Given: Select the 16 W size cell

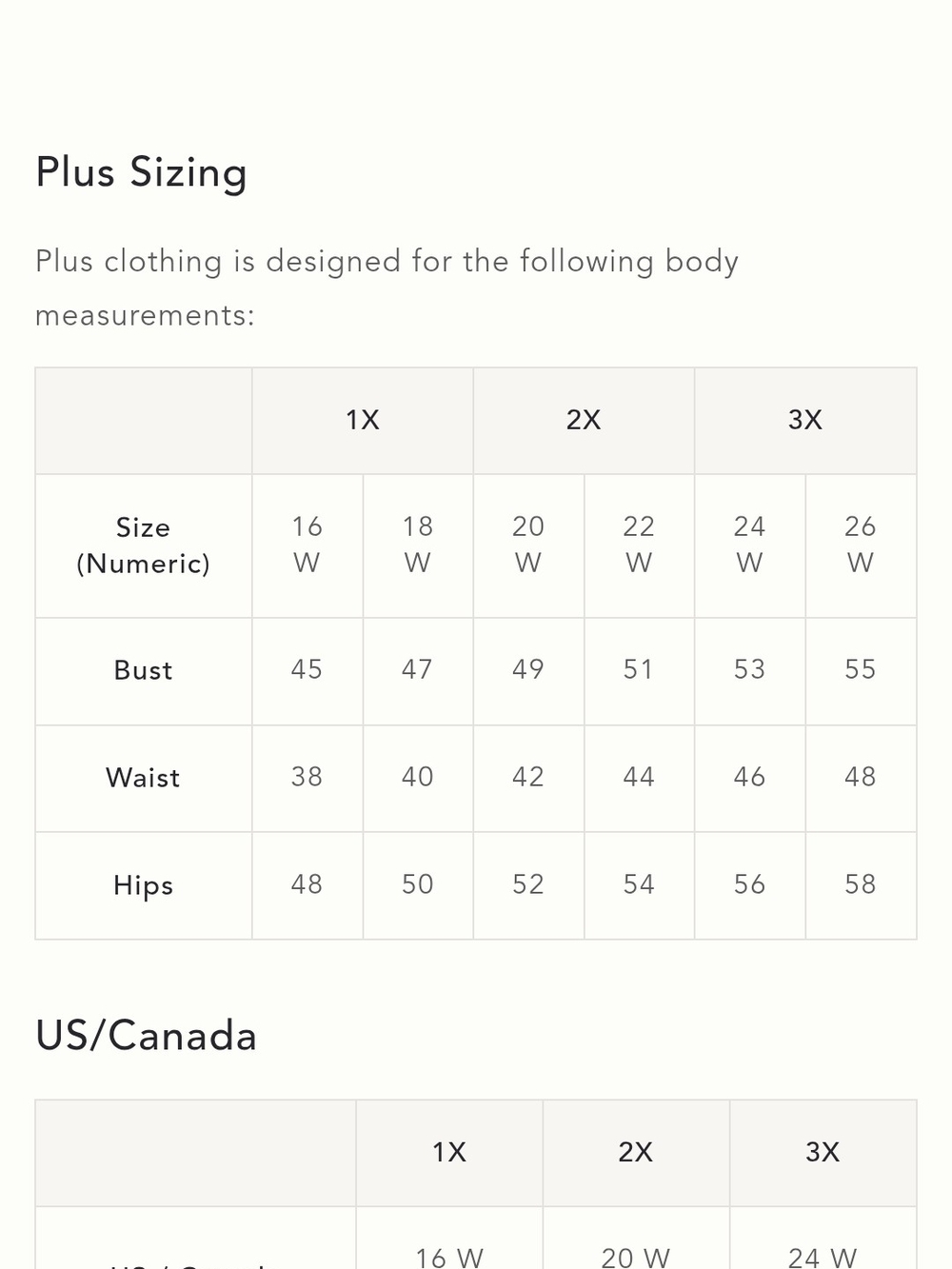Looking at the screenshot, I should [307, 545].
